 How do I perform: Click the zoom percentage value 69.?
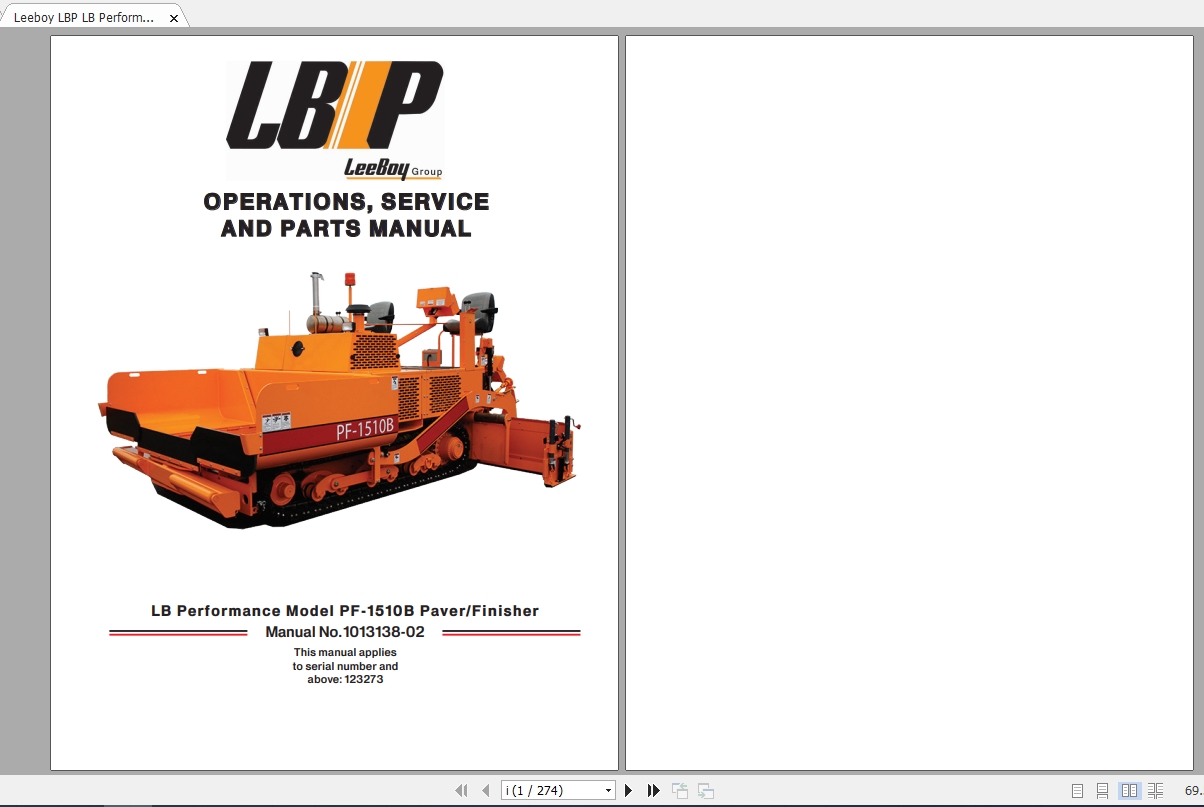click(x=1192, y=790)
